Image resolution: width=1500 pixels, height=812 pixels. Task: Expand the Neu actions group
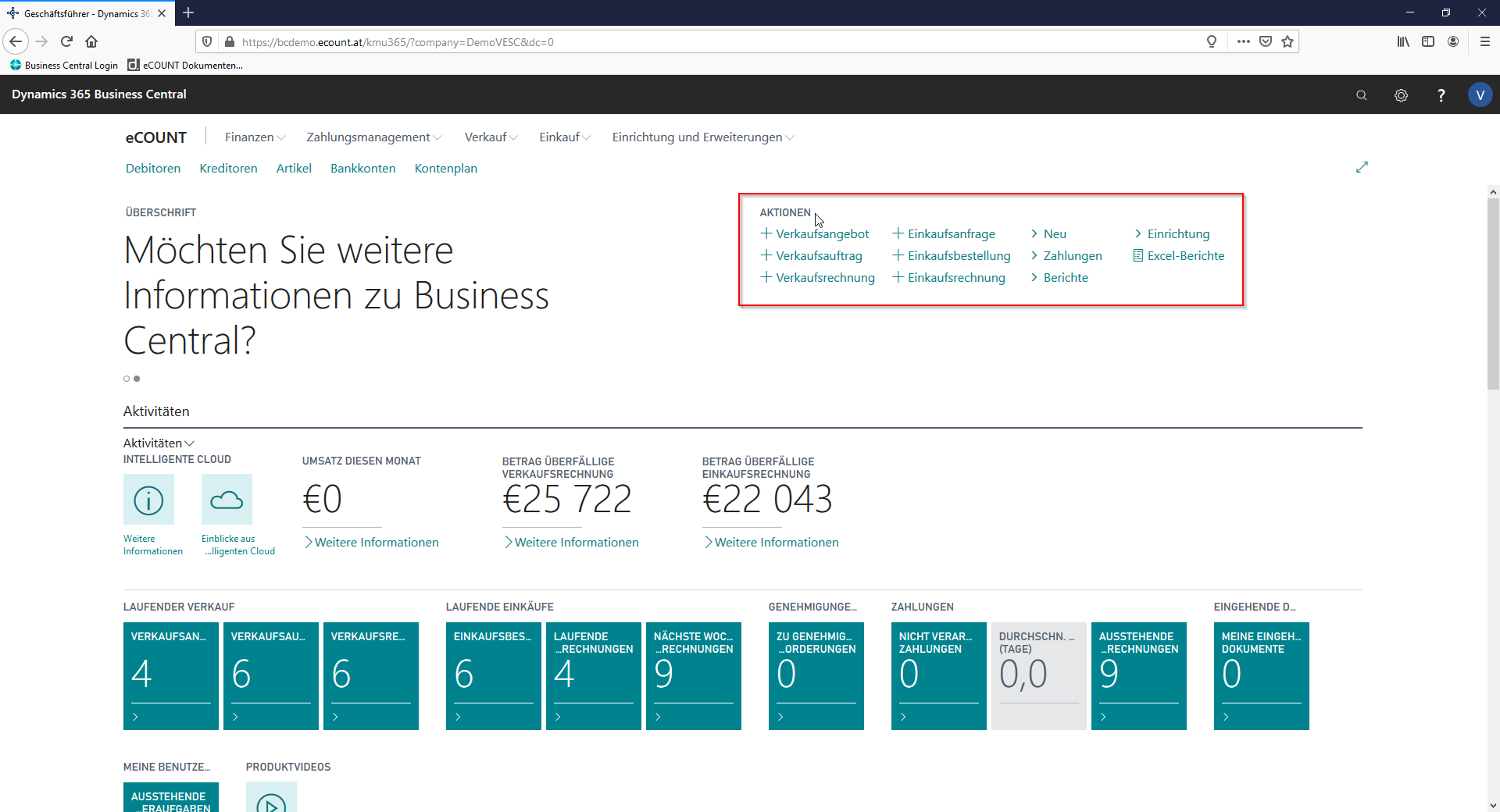tap(1048, 233)
